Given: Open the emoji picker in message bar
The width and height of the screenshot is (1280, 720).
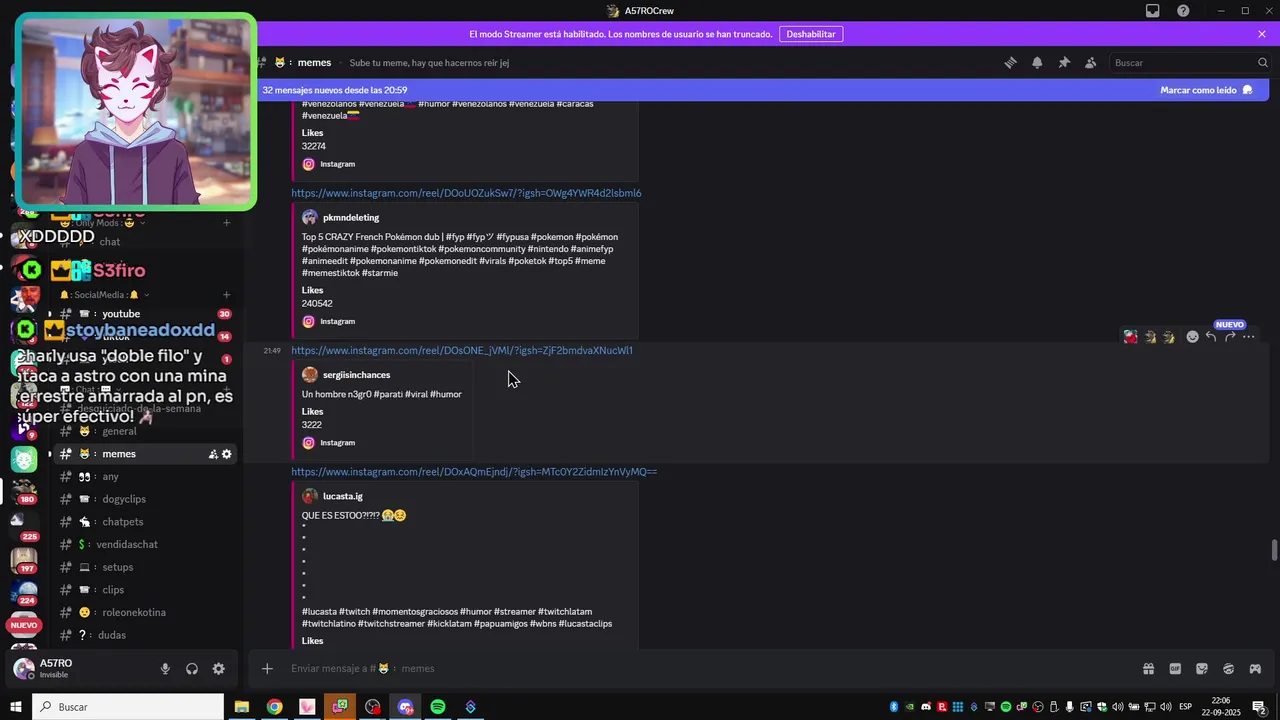Looking at the screenshot, I should 1228,669.
